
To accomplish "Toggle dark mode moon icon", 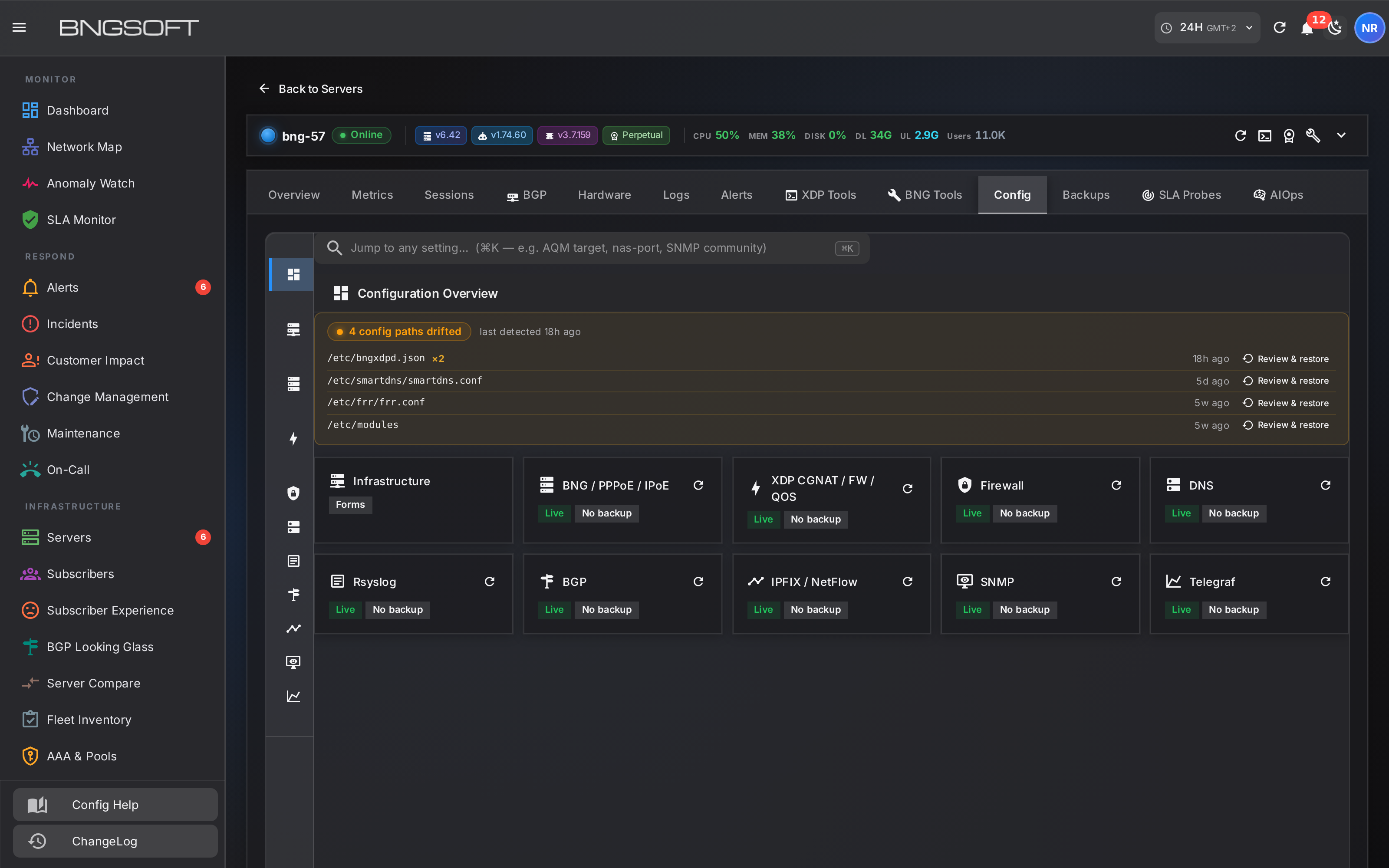I will 1335,27.
